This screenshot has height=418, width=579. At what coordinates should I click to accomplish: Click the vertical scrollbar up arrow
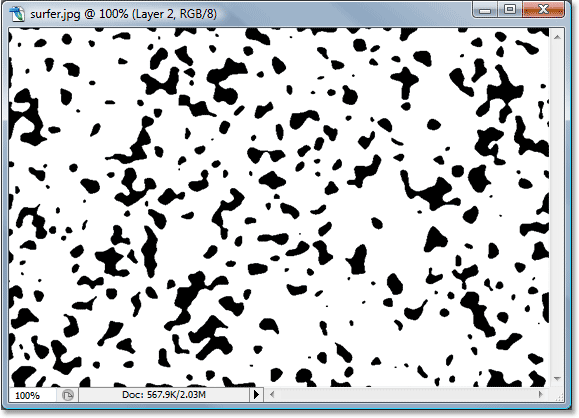(x=557, y=37)
